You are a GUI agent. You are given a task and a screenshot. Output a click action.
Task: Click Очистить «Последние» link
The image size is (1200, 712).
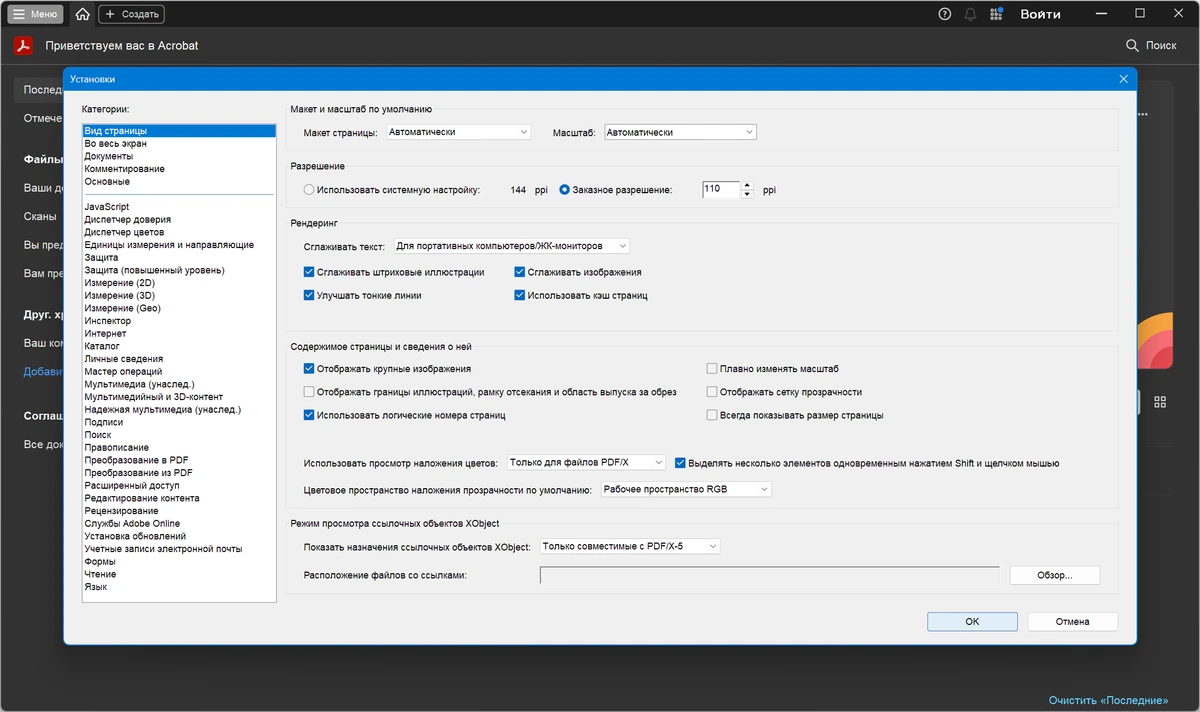click(x=1109, y=700)
